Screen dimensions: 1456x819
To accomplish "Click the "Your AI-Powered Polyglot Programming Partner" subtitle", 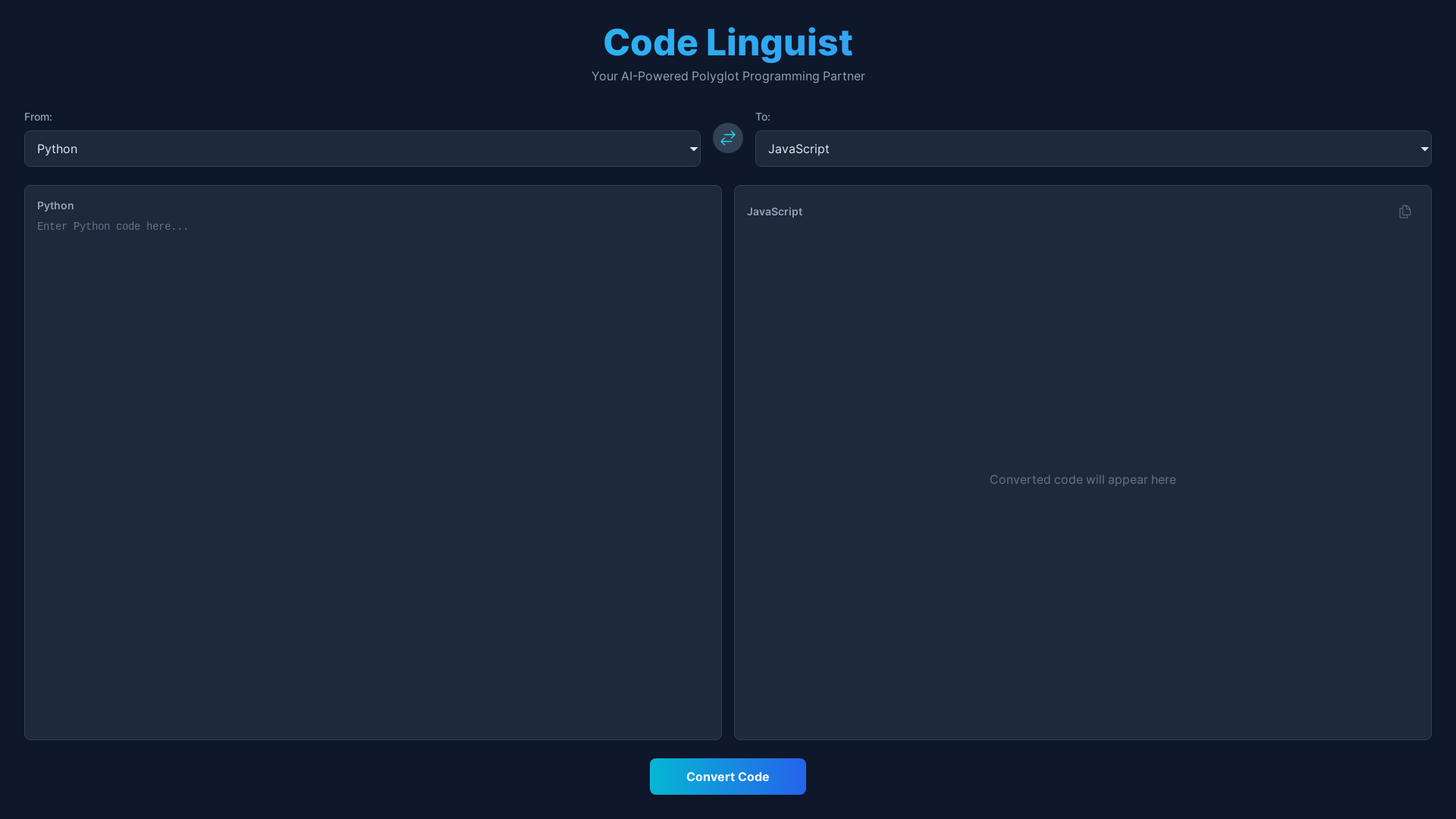I will click(x=728, y=77).
